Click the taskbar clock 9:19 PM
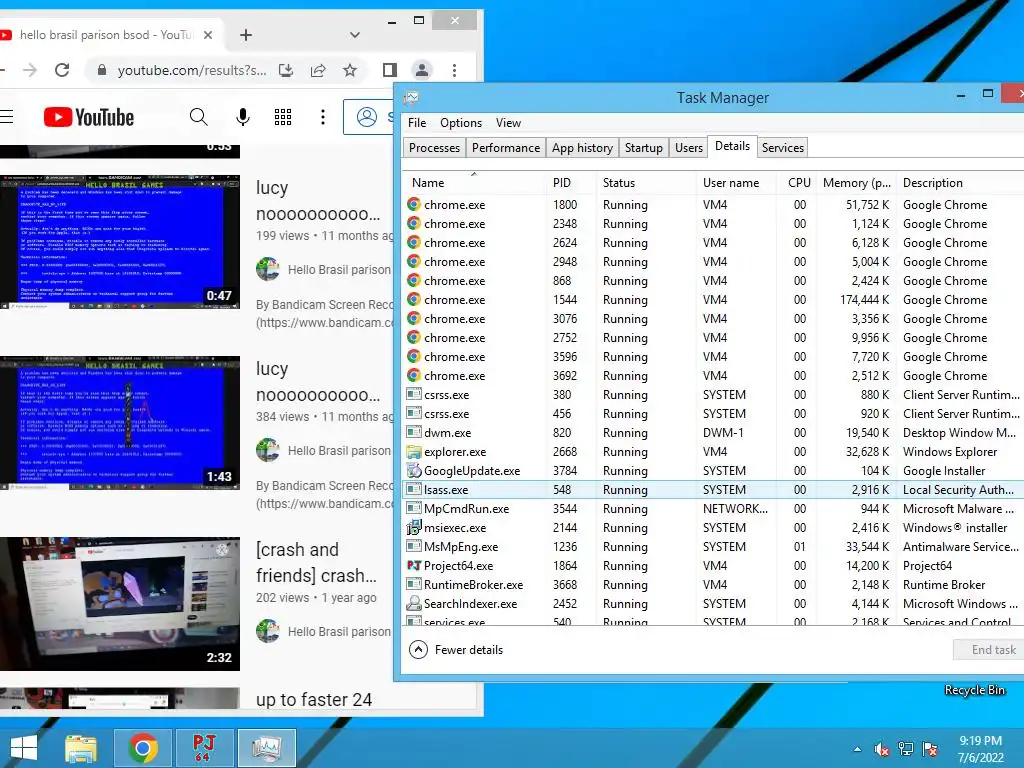The height and width of the screenshot is (768, 1024). click(980, 741)
